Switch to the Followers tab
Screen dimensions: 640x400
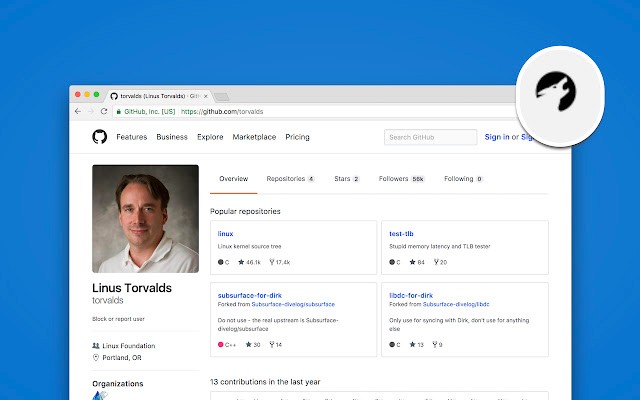click(x=400, y=179)
